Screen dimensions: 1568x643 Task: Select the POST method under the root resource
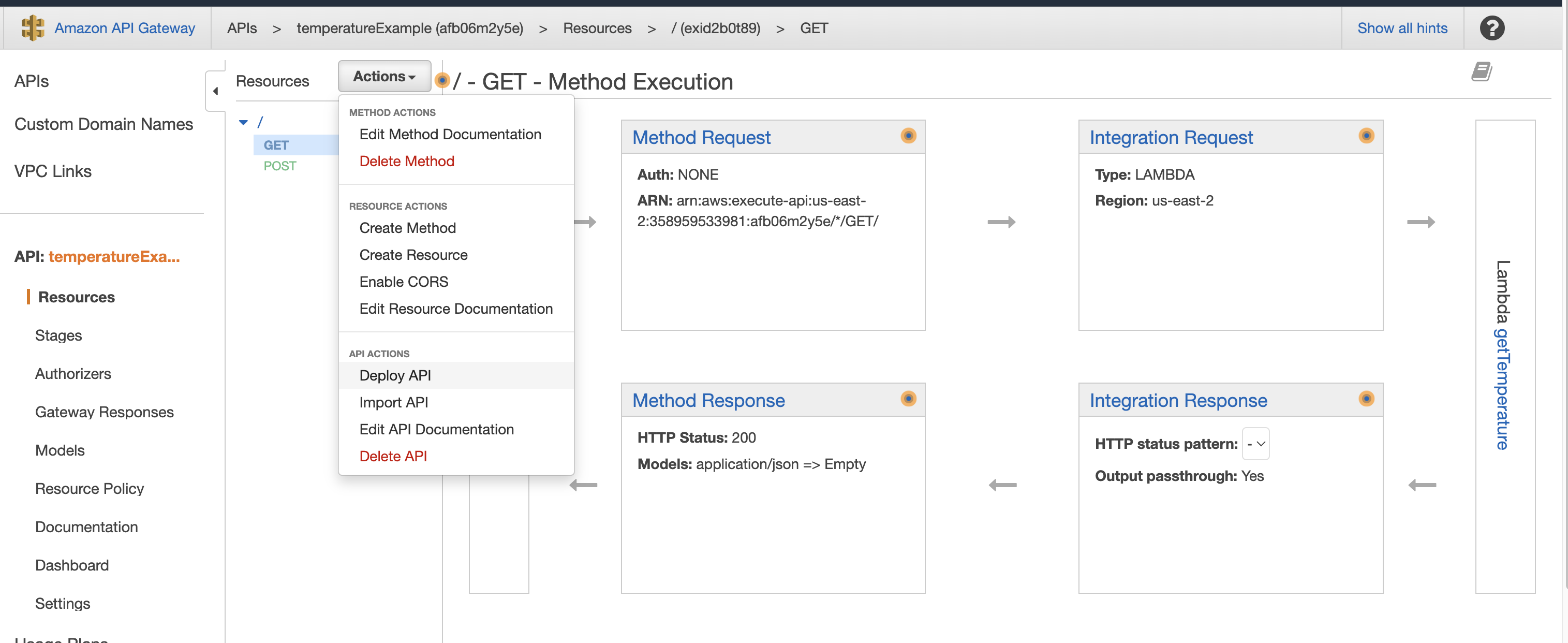(x=280, y=165)
